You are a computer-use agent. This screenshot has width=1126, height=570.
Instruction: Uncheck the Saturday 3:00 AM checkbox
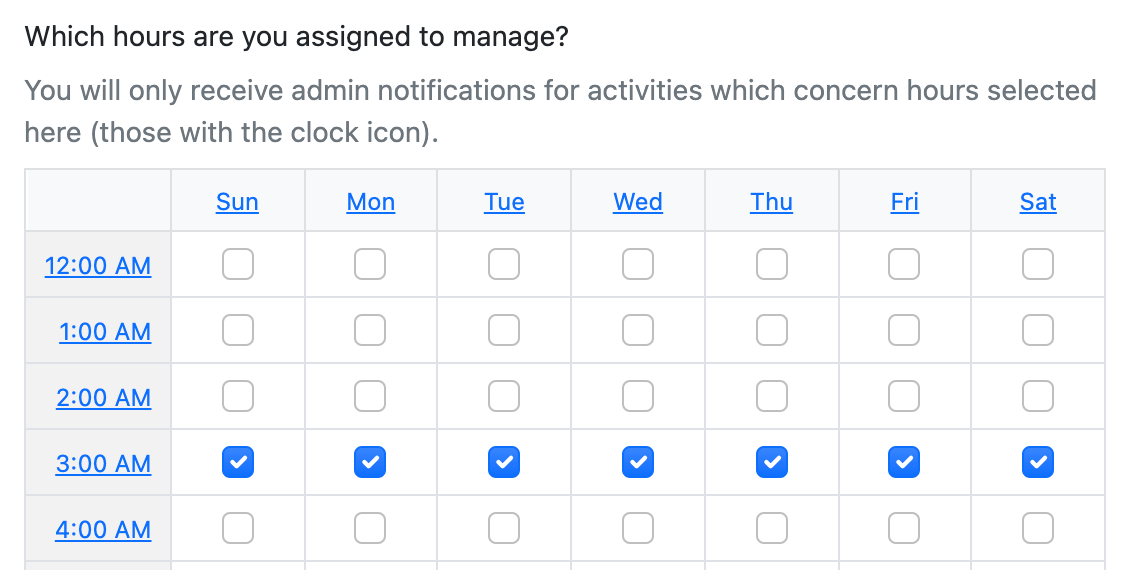[1038, 462]
